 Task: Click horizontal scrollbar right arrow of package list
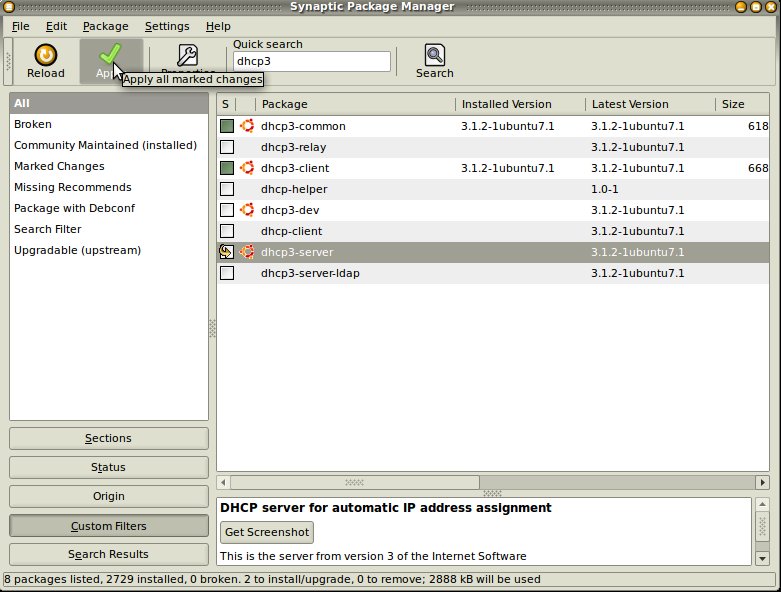(762, 482)
